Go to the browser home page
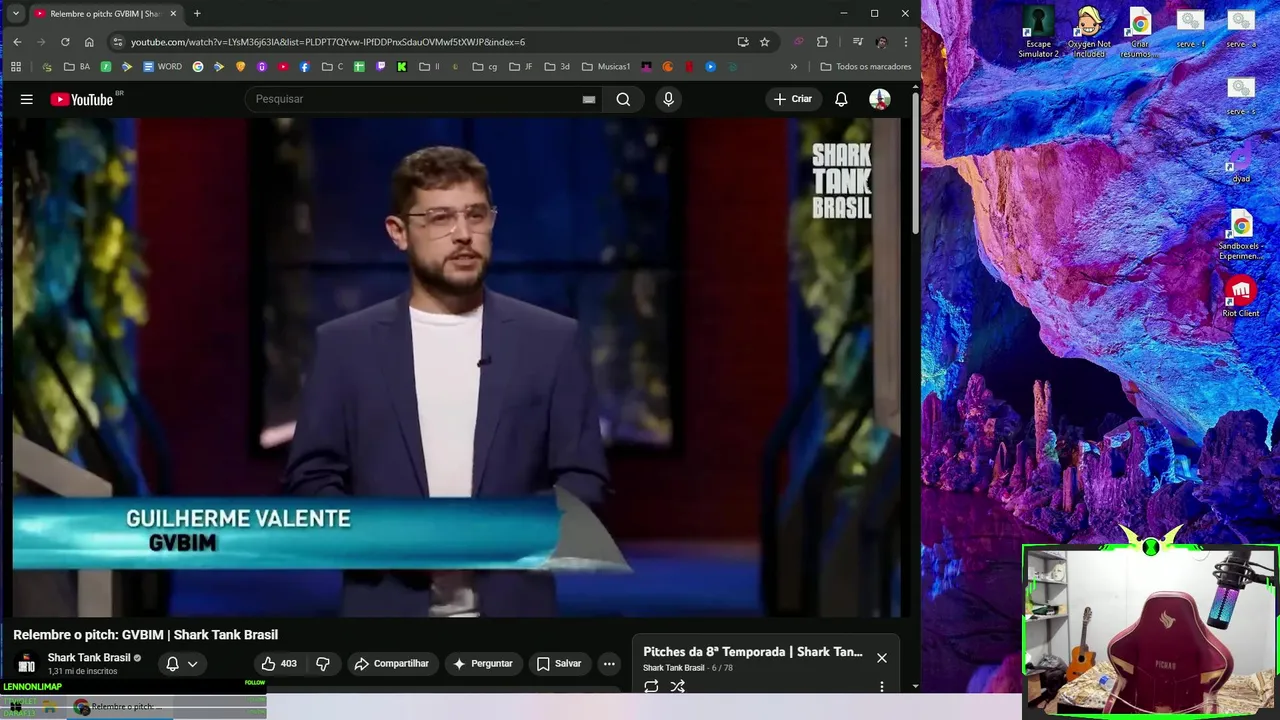1280x720 pixels. [x=89, y=42]
